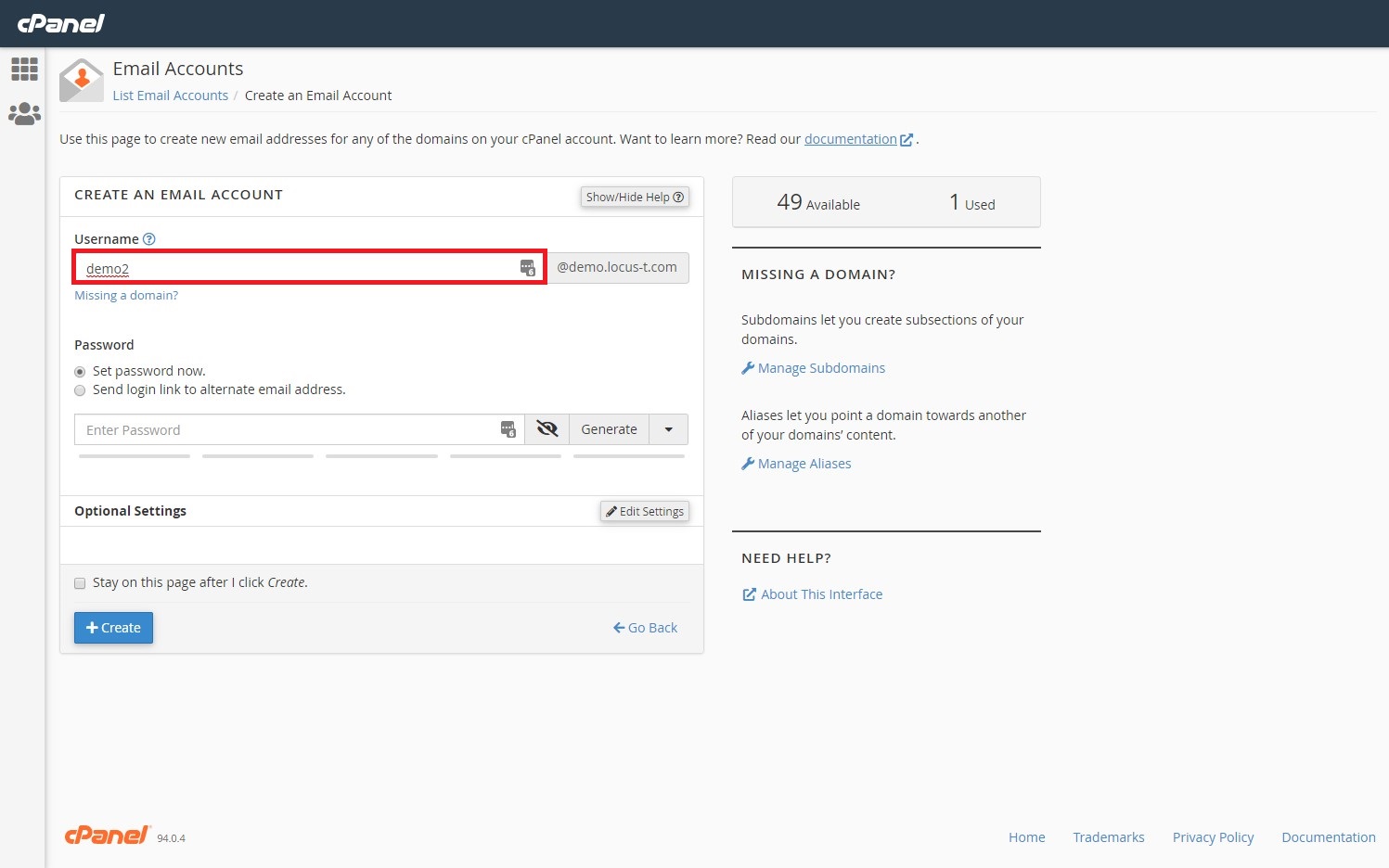The image size is (1389, 868).
Task: Click the '49 Available' counter
Action: click(x=818, y=202)
